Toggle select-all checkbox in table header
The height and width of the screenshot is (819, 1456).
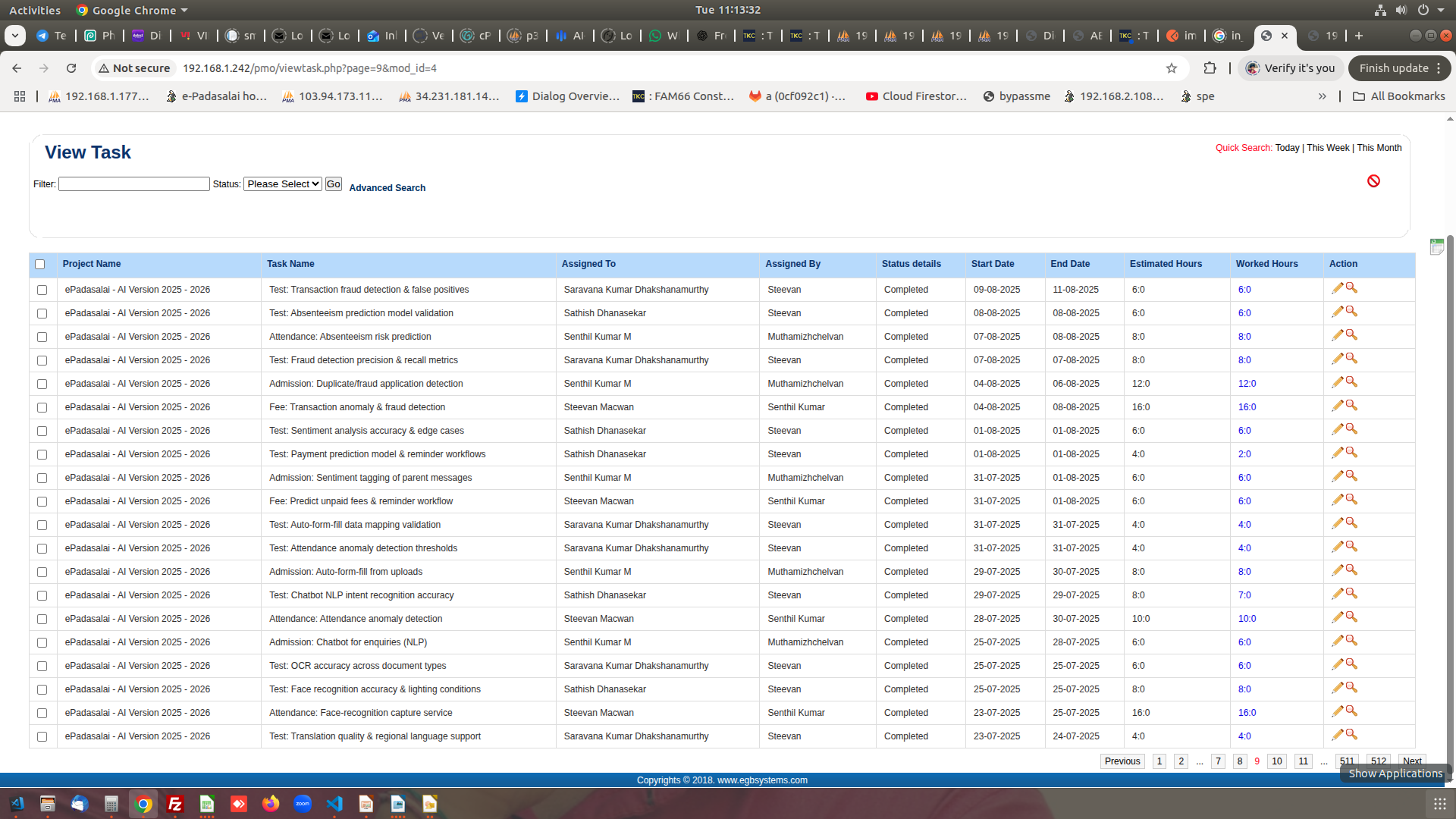40,265
